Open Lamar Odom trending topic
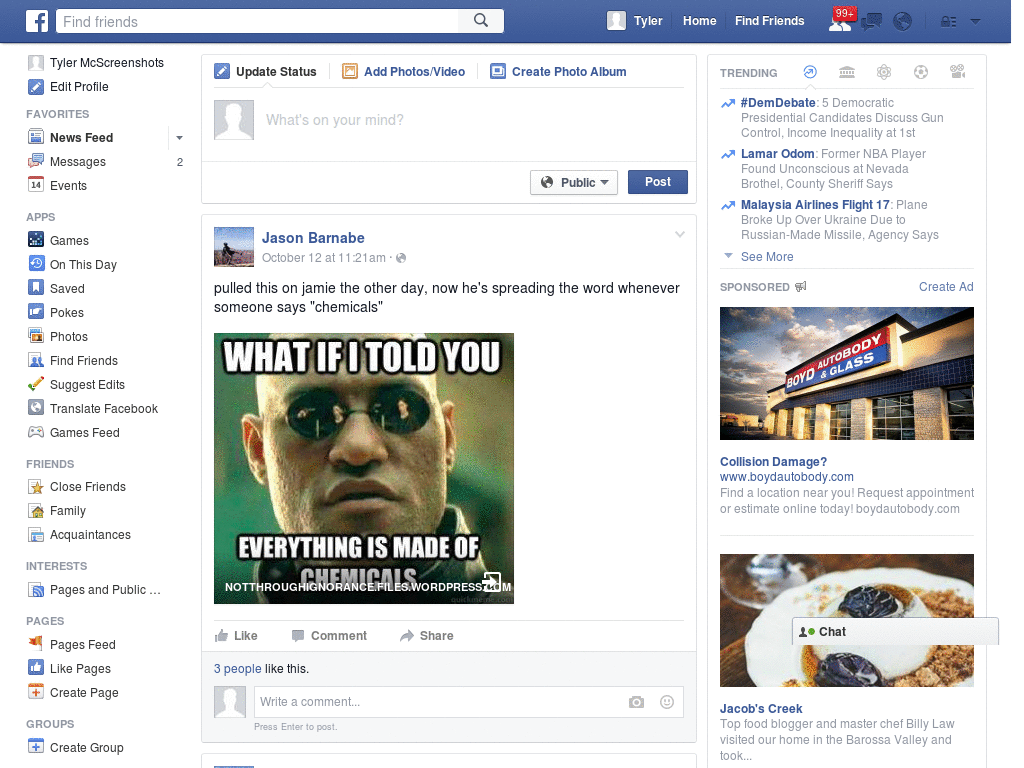The height and width of the screenshot is (768, 1024). pos(777,153)
